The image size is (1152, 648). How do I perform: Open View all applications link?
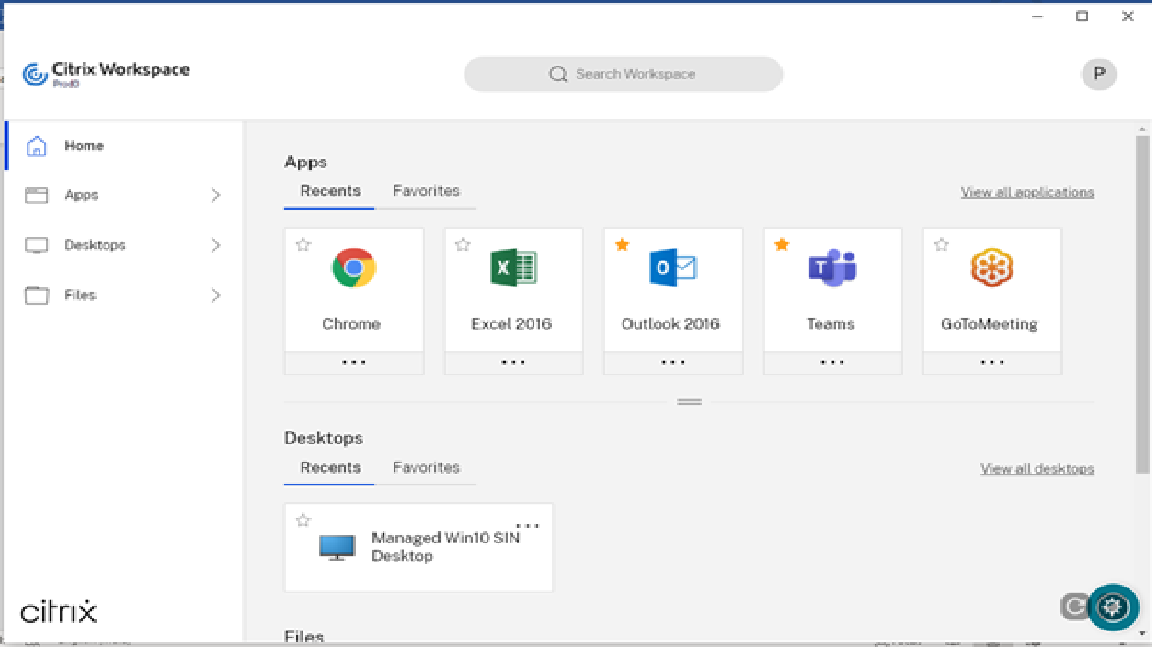1027,192
